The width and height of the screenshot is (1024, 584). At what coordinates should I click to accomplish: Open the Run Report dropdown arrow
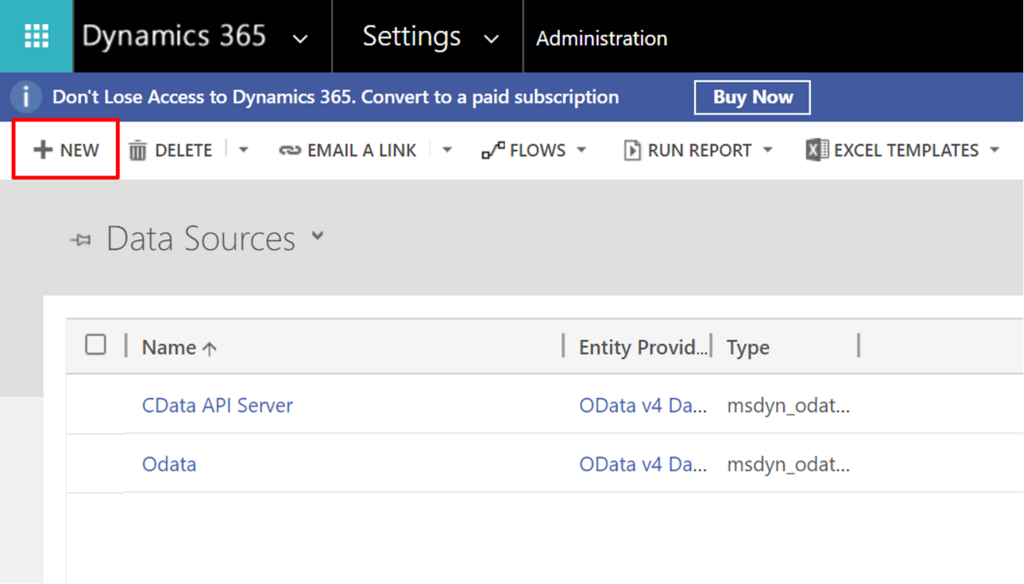(x=768, y=150)
